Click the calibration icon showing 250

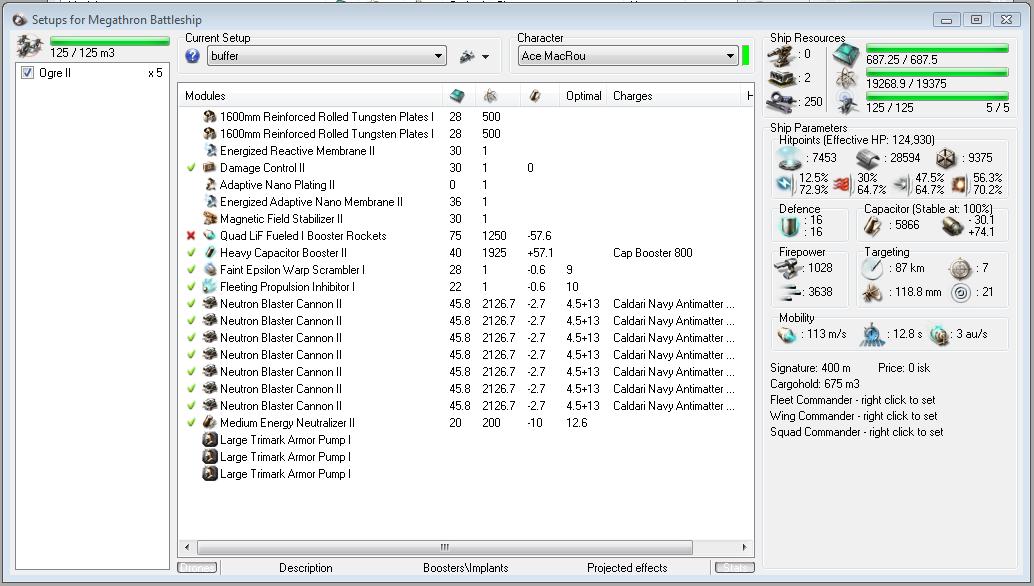click(x=781, y=102)
